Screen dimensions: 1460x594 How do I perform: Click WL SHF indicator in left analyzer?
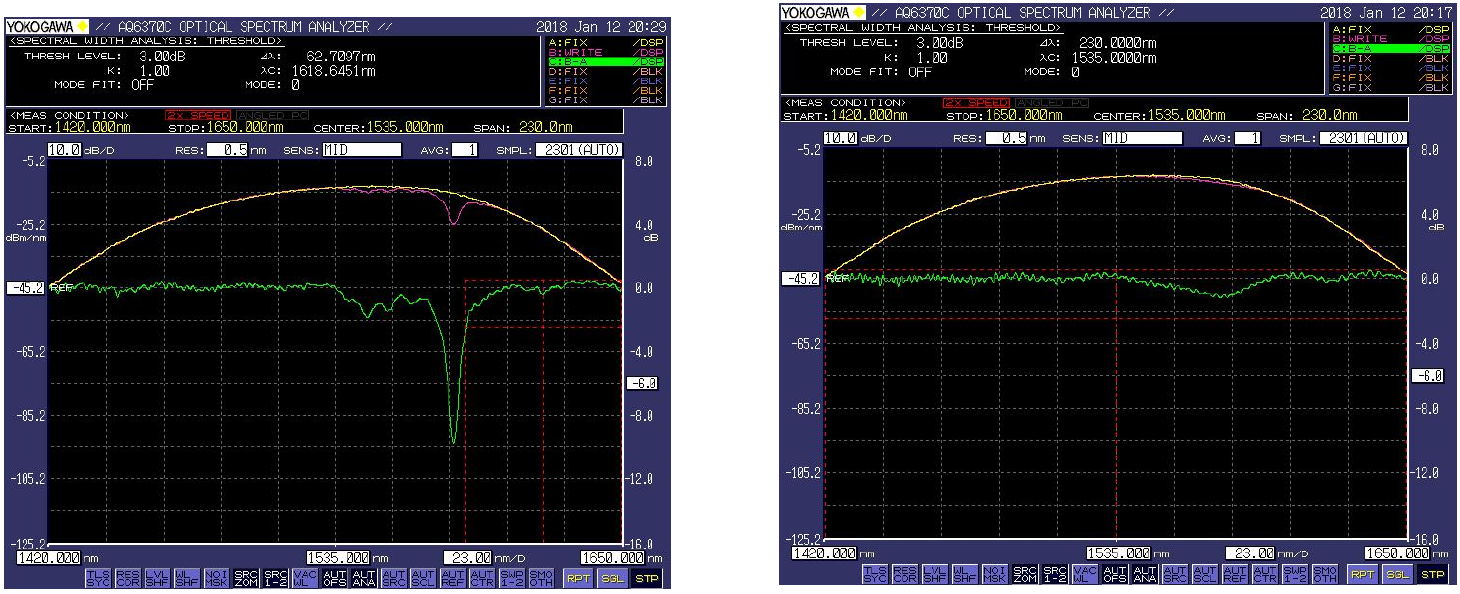click(187, 577)
